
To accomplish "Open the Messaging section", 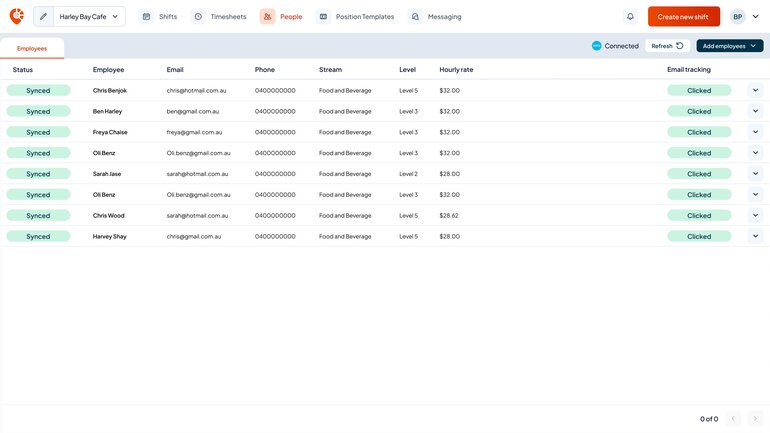I will click(x=444, y=17).
